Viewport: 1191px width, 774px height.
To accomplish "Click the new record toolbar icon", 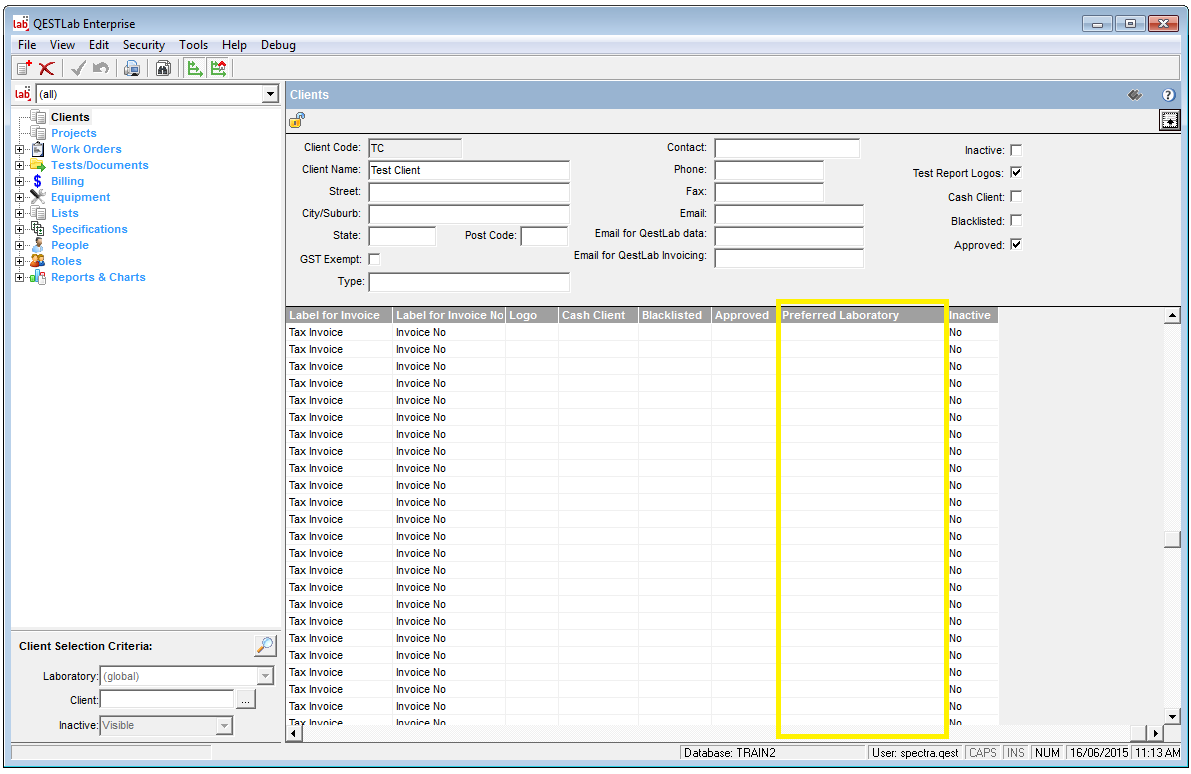I will tap(24, 68).
